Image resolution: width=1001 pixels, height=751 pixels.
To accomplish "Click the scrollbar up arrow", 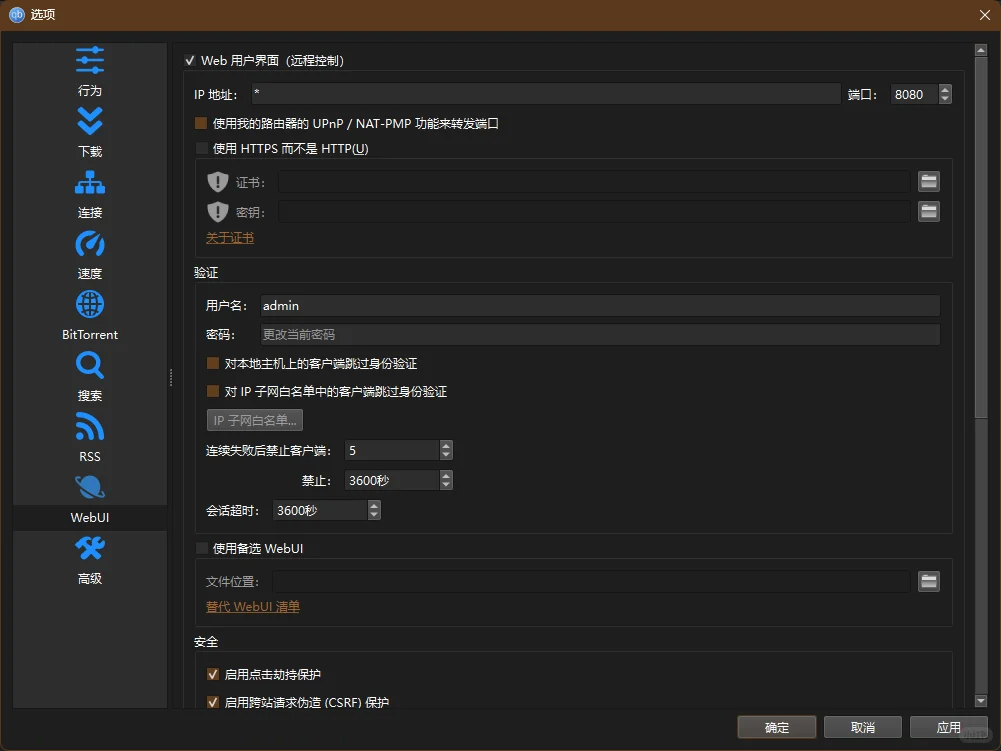I will point(981,50).
